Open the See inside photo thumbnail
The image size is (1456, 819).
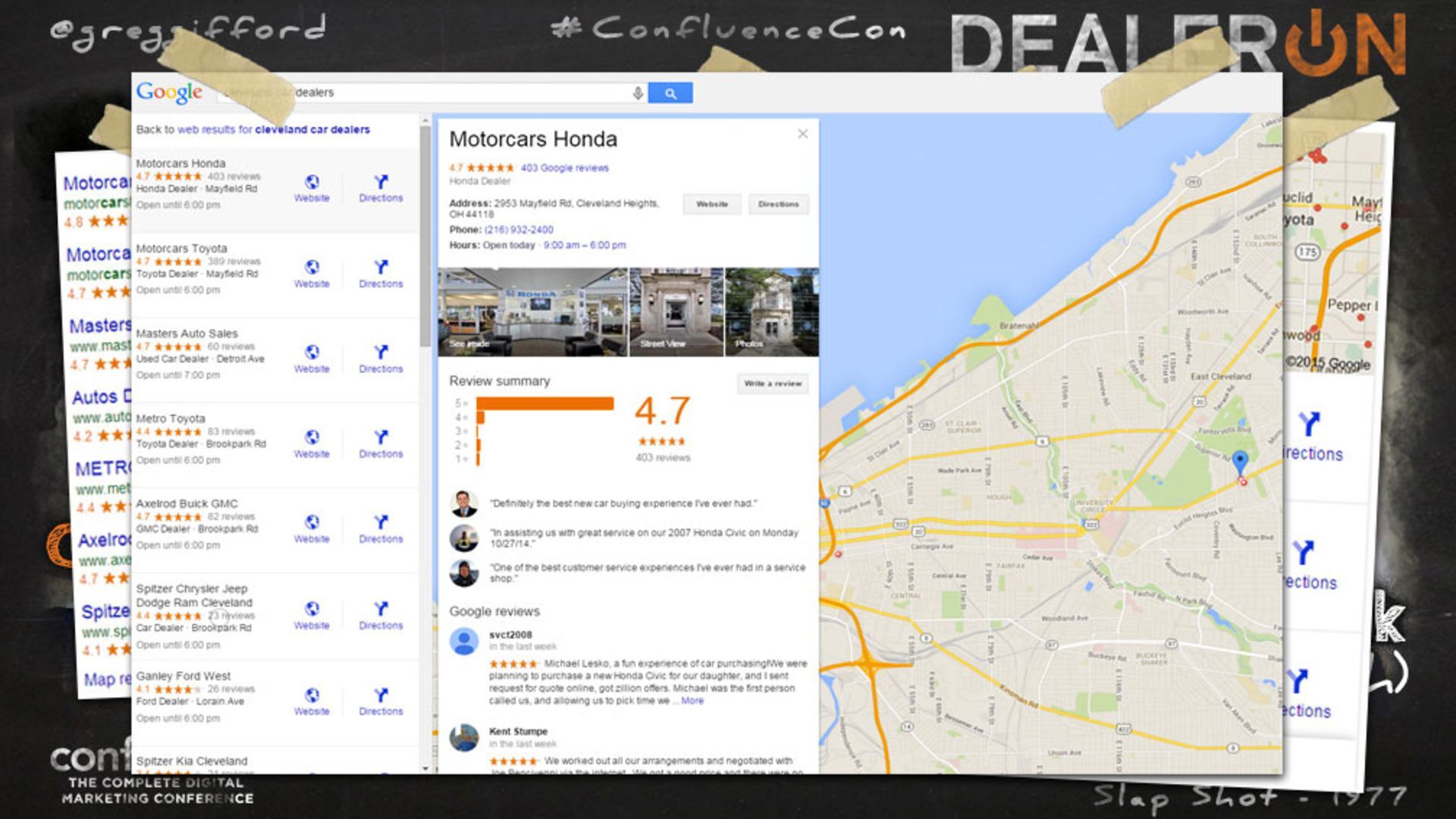(x=533, y=312)
